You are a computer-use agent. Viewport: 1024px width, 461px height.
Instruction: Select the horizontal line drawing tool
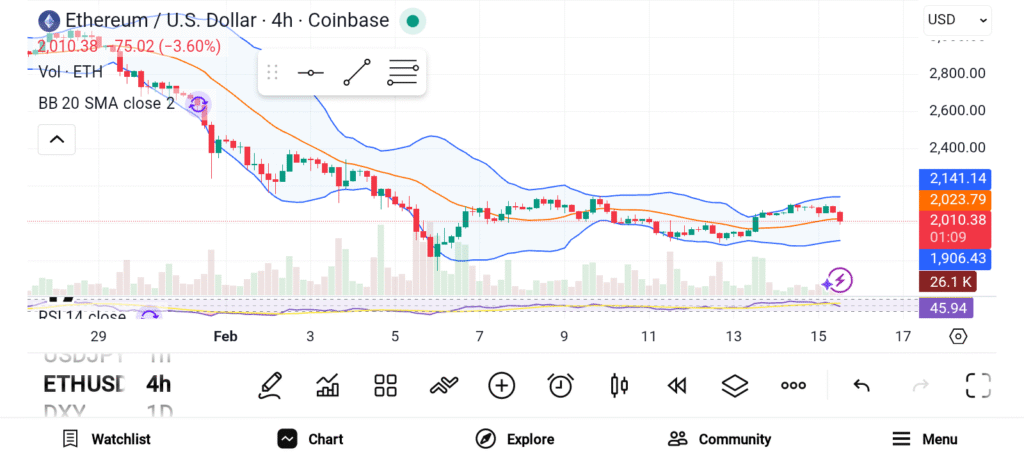click(x=311, y=72)
